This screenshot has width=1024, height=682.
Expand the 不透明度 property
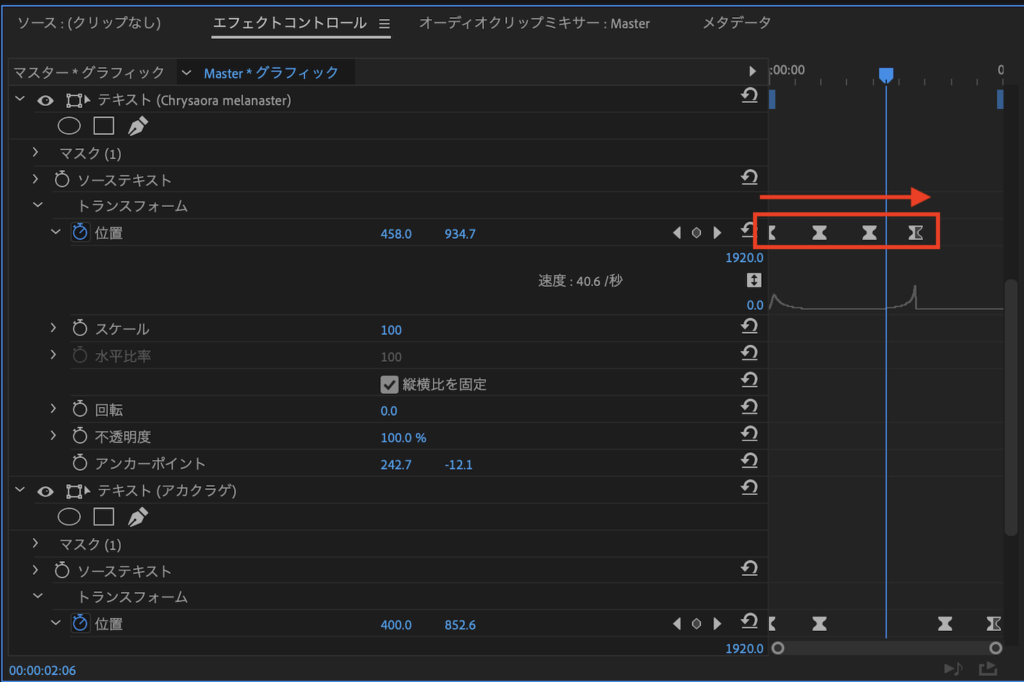pos(54,435)
